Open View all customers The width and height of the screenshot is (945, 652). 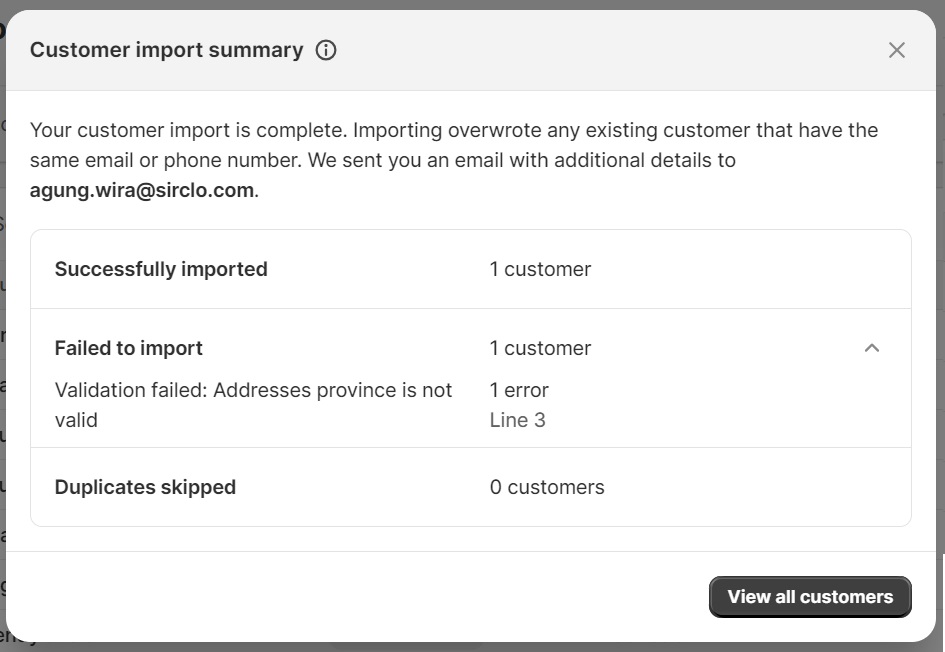(x=810, y=597)
